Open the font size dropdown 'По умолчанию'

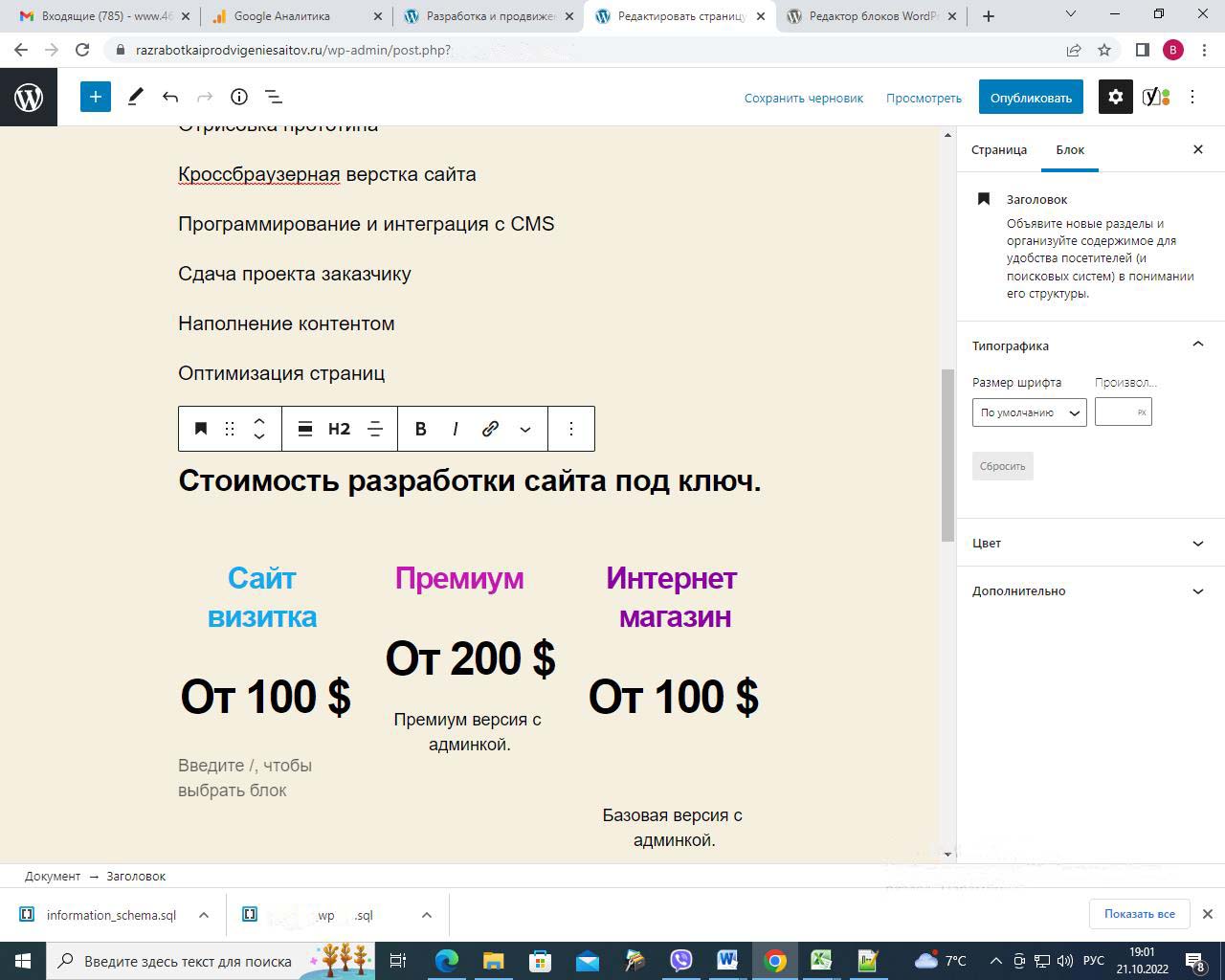pyautogui.click(x=1029, y=412)
